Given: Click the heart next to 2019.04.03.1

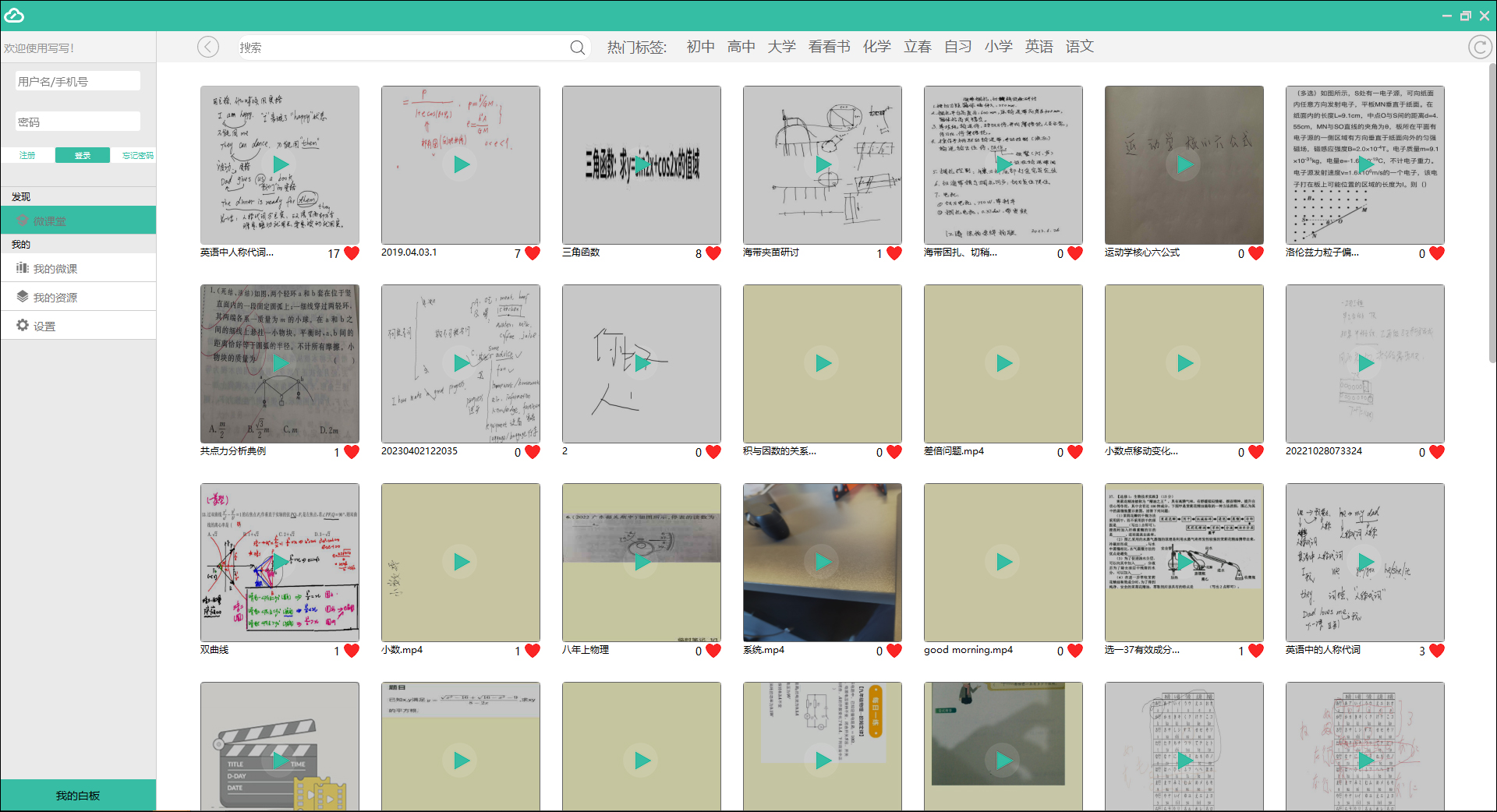Looking at the screenshot, I should [x=533, y=253].
